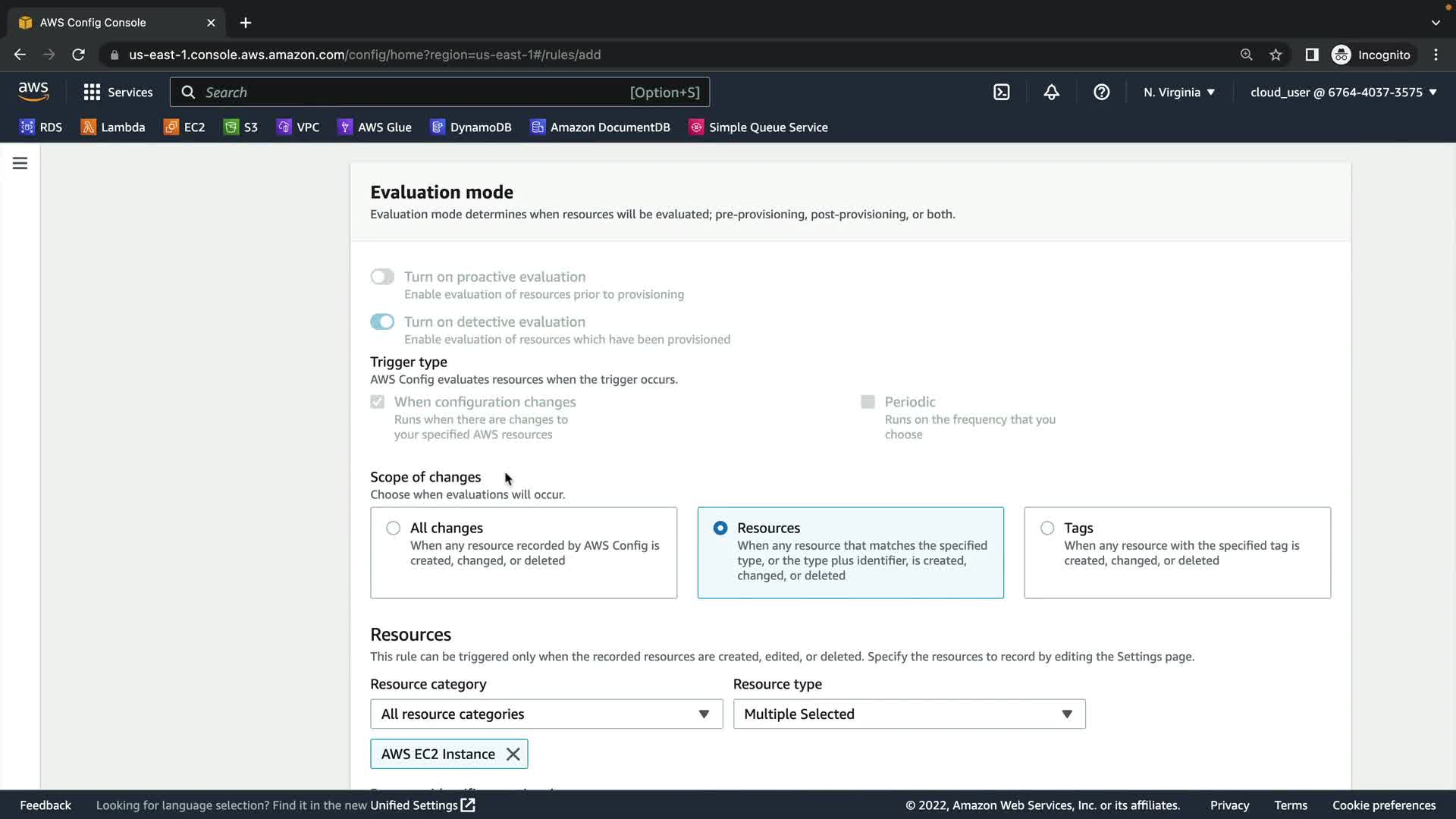The image size is (1456, 819).
Task: Expand the Resource type dropdown
Action: click(908, 714)
